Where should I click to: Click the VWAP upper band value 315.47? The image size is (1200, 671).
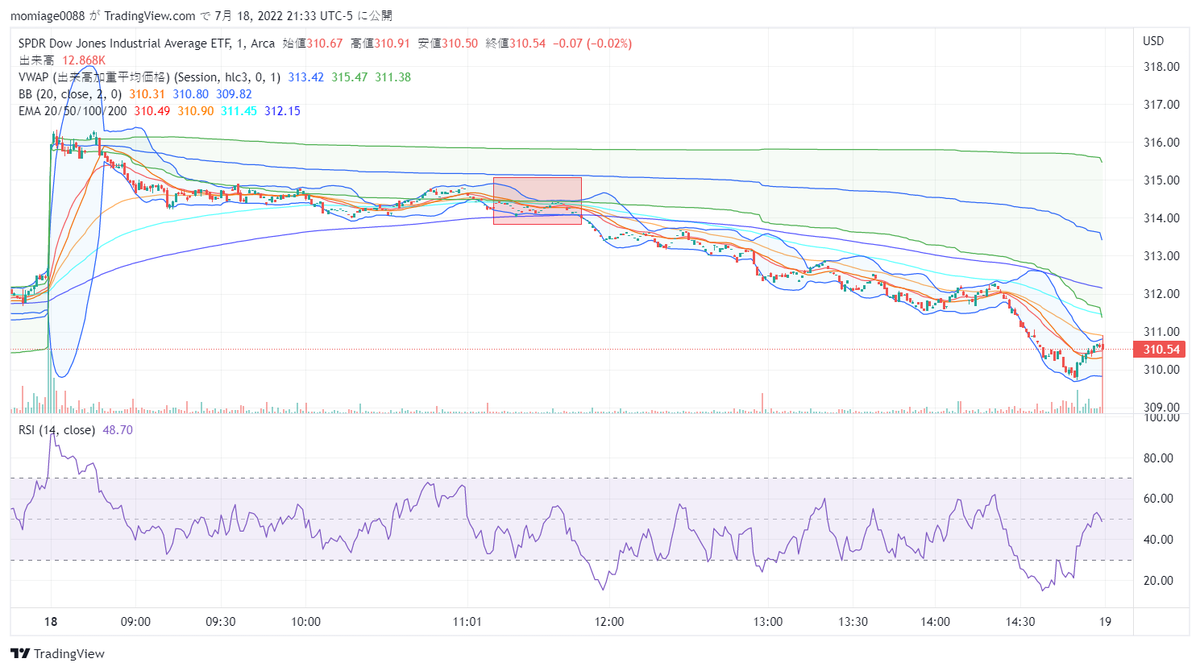pos(350,77)
